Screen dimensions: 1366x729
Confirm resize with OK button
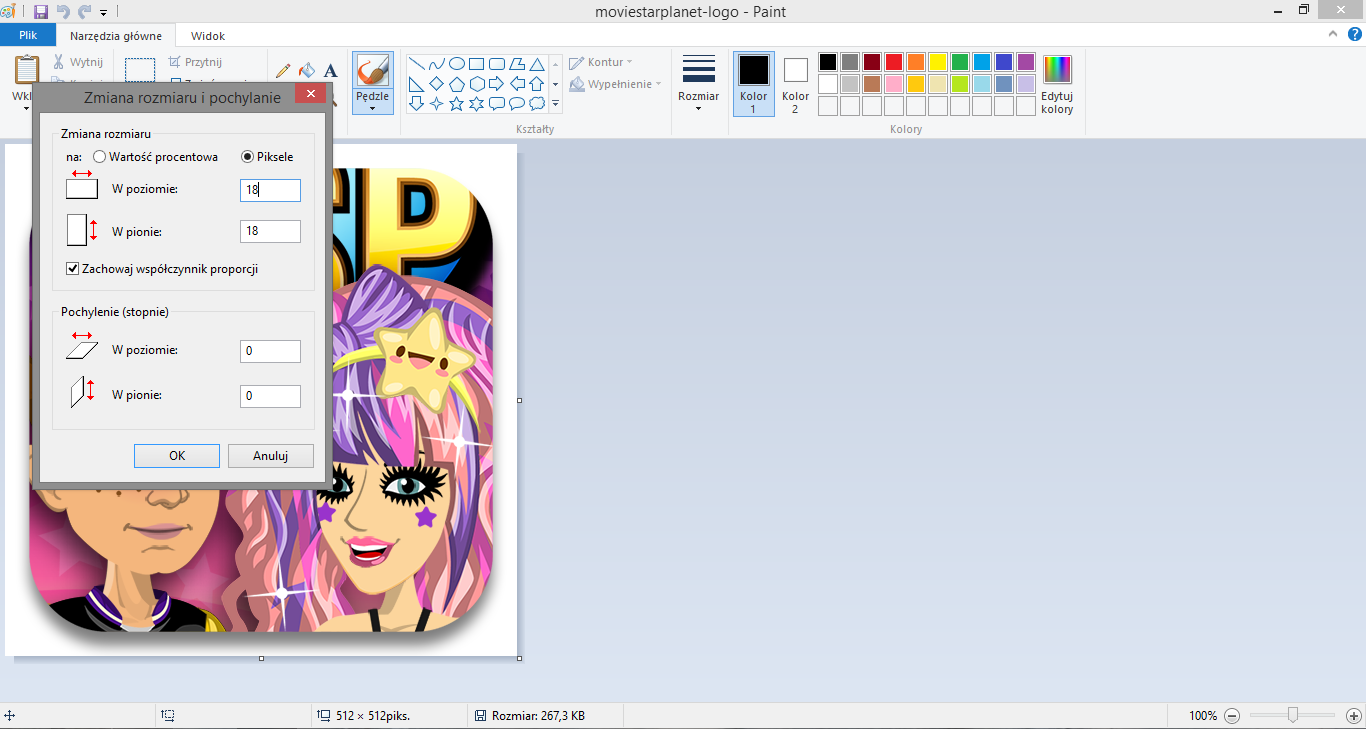(x=177, y=456)
